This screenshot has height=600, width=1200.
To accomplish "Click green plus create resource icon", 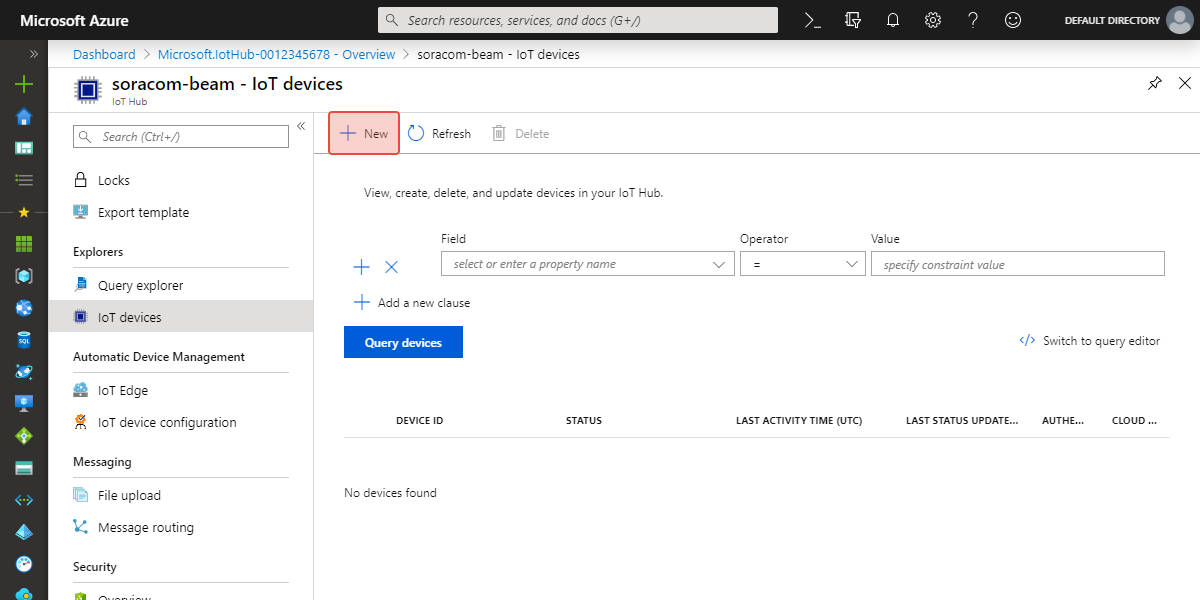I will 24,85.
